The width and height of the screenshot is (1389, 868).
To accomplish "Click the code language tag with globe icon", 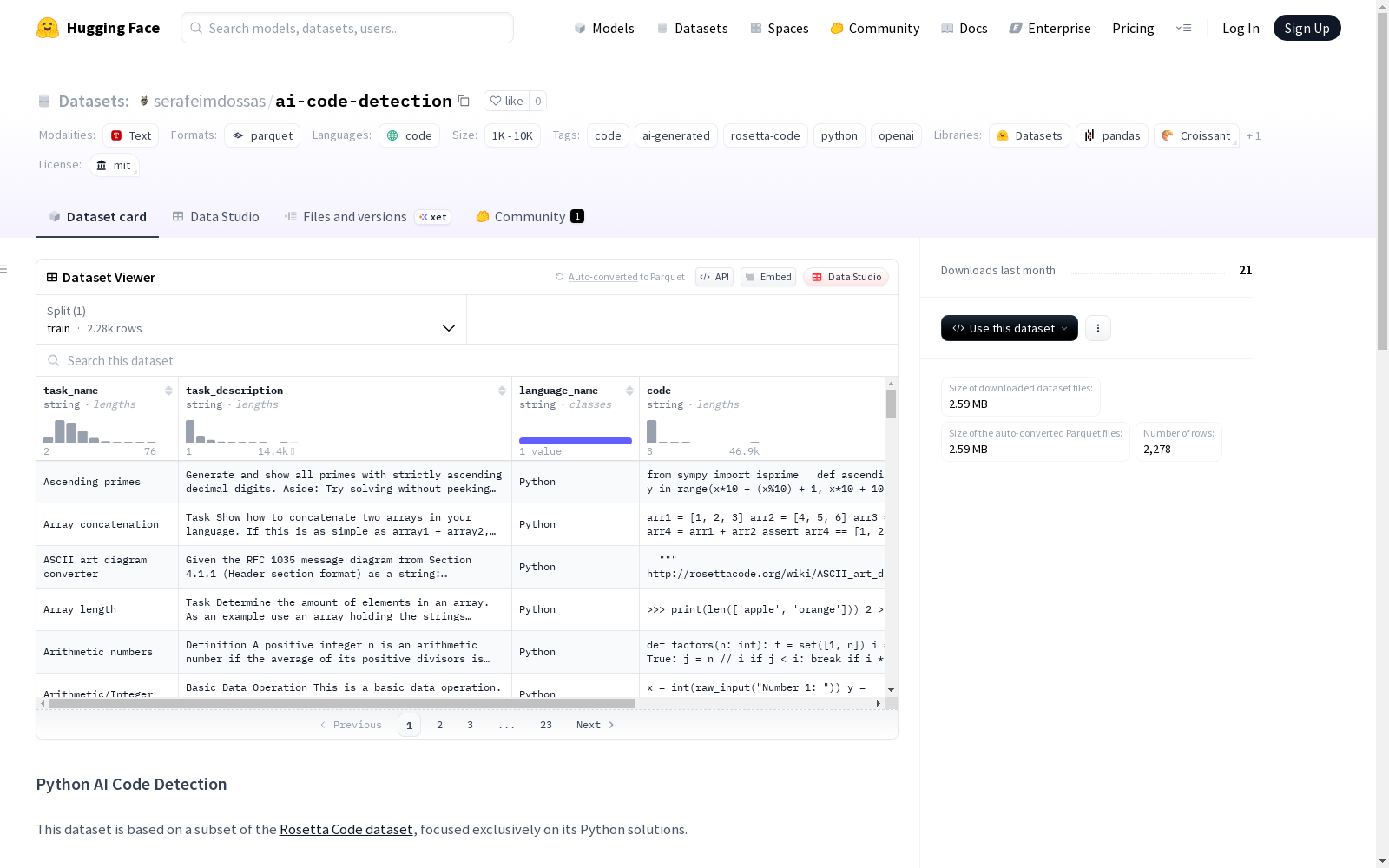I will click(x=409, y=135).
